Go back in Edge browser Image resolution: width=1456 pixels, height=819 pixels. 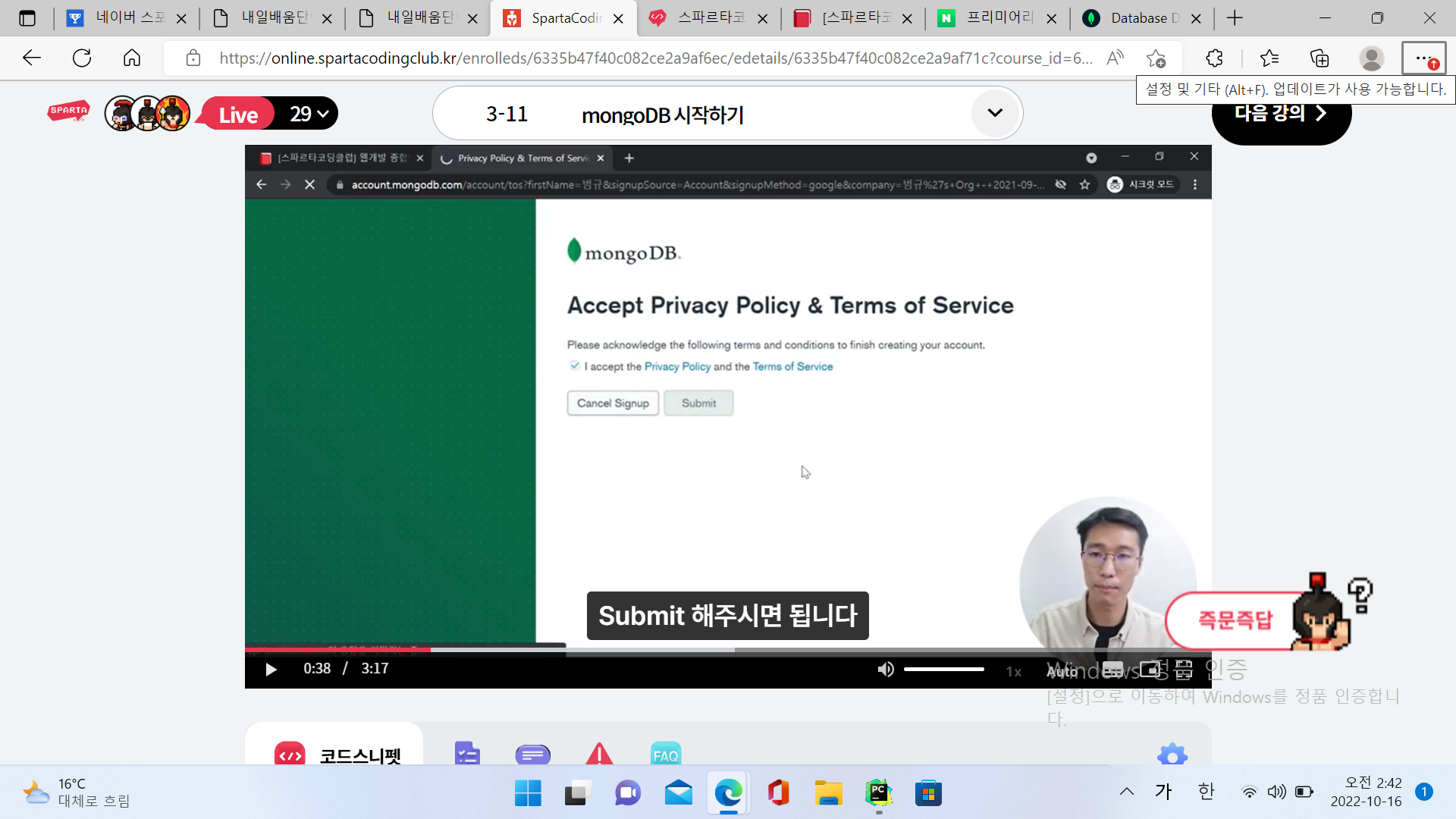tap(31, 58)
